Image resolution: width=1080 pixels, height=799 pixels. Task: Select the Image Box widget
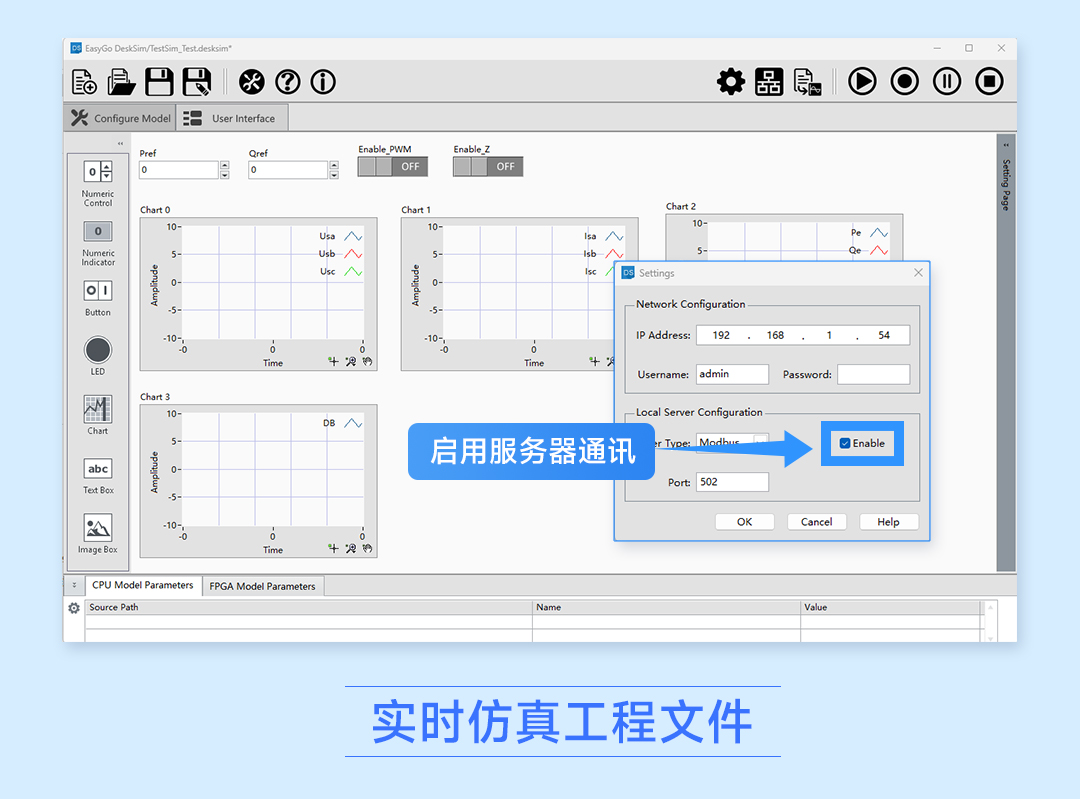pos(98,534)
